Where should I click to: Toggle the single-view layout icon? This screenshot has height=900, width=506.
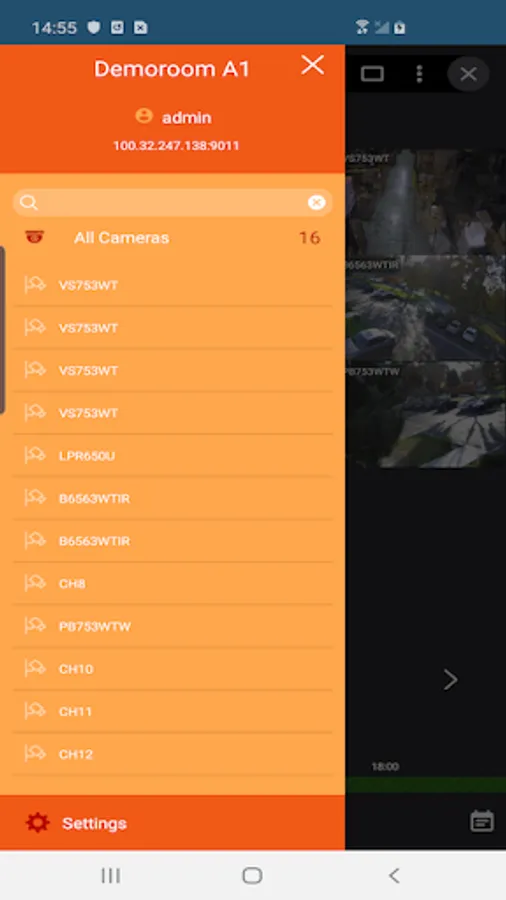coord(372,74)
